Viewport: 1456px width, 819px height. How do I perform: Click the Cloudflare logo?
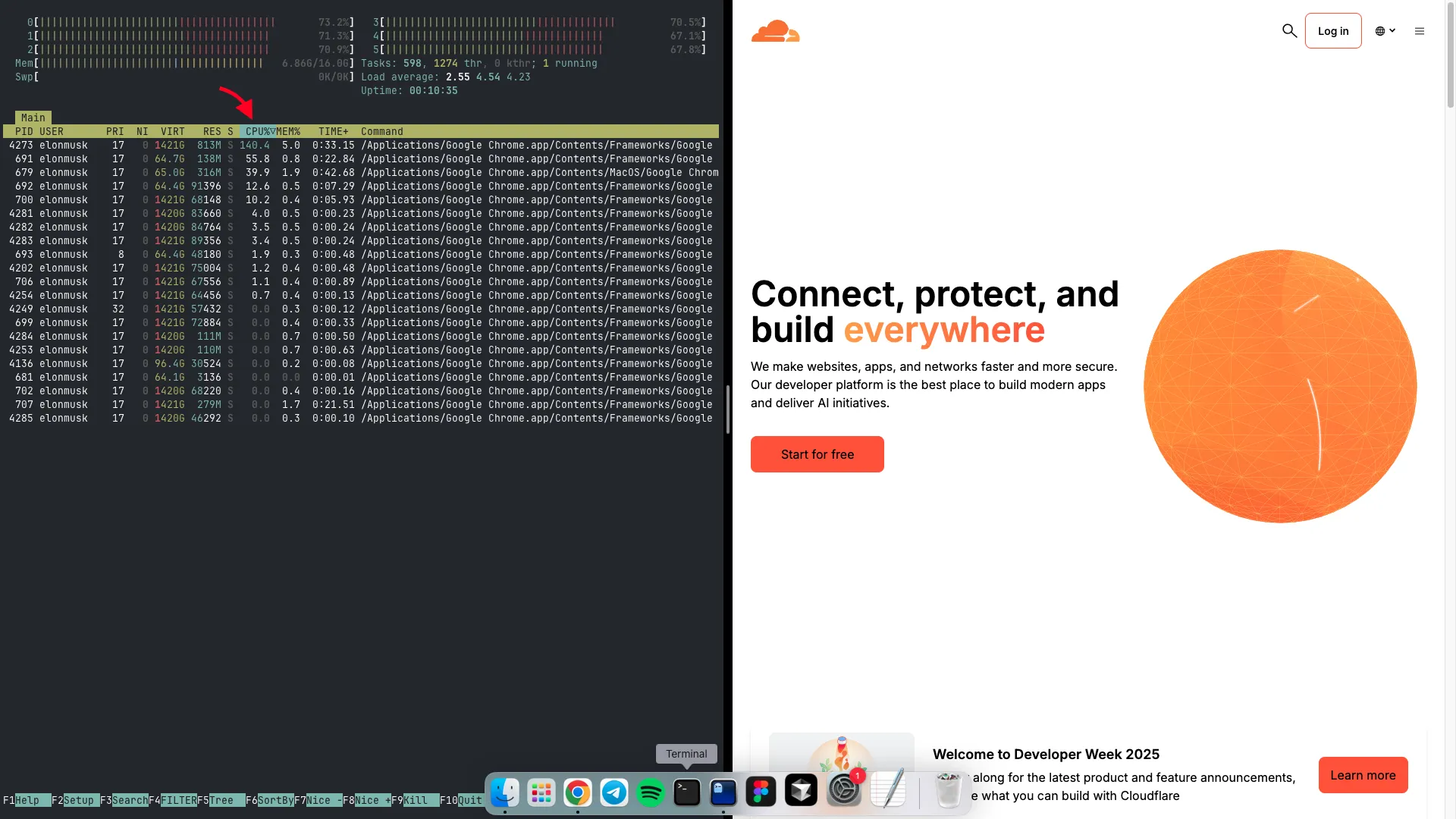point(775,31)
